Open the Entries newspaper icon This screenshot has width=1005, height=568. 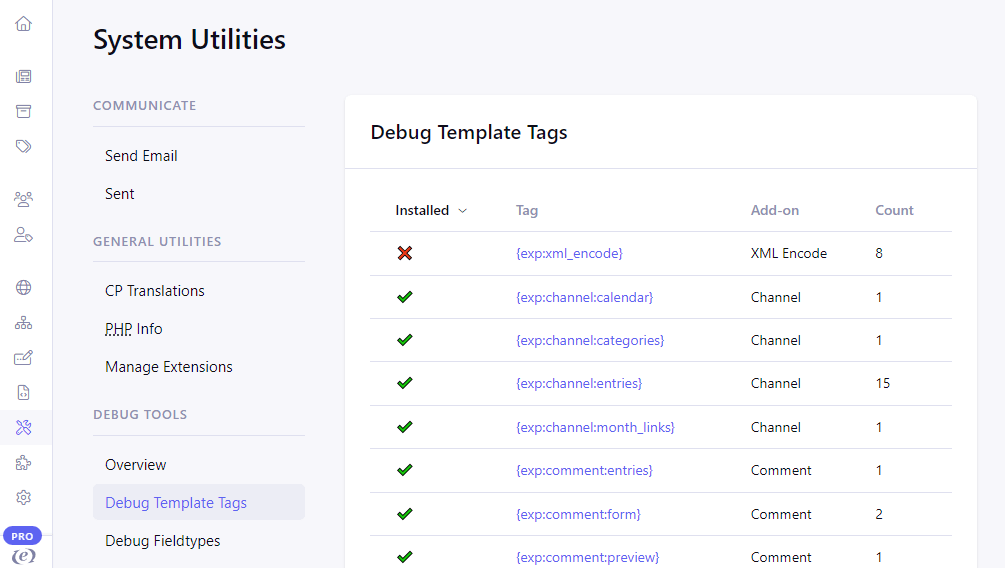click(x=23, y=76)
